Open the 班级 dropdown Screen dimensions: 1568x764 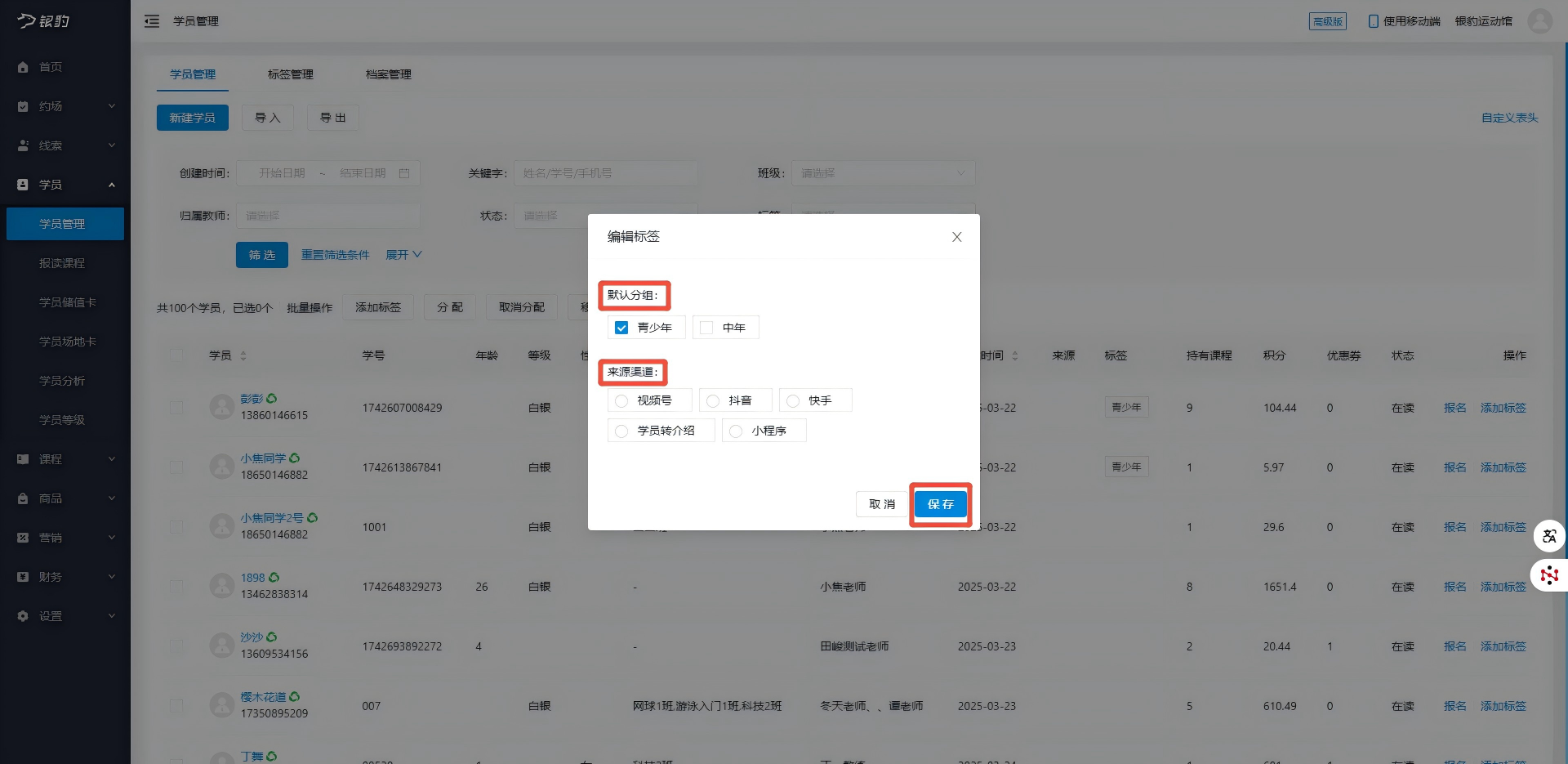(x=883, y=173)
